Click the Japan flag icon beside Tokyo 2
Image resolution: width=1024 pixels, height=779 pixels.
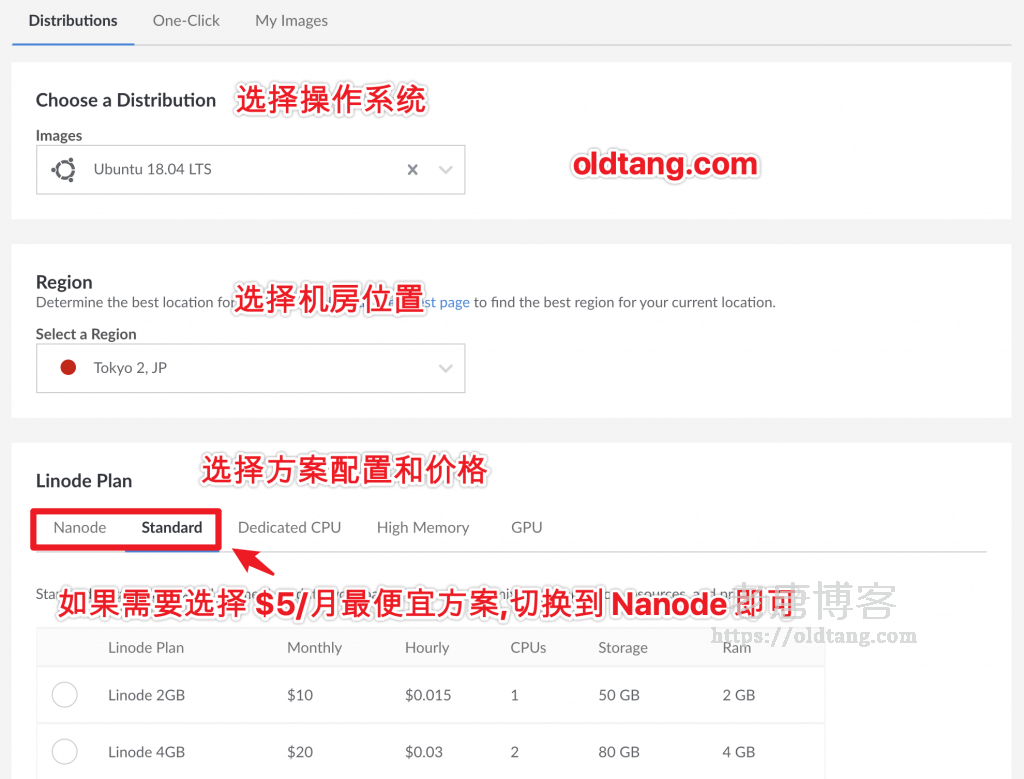click(68, 368)
